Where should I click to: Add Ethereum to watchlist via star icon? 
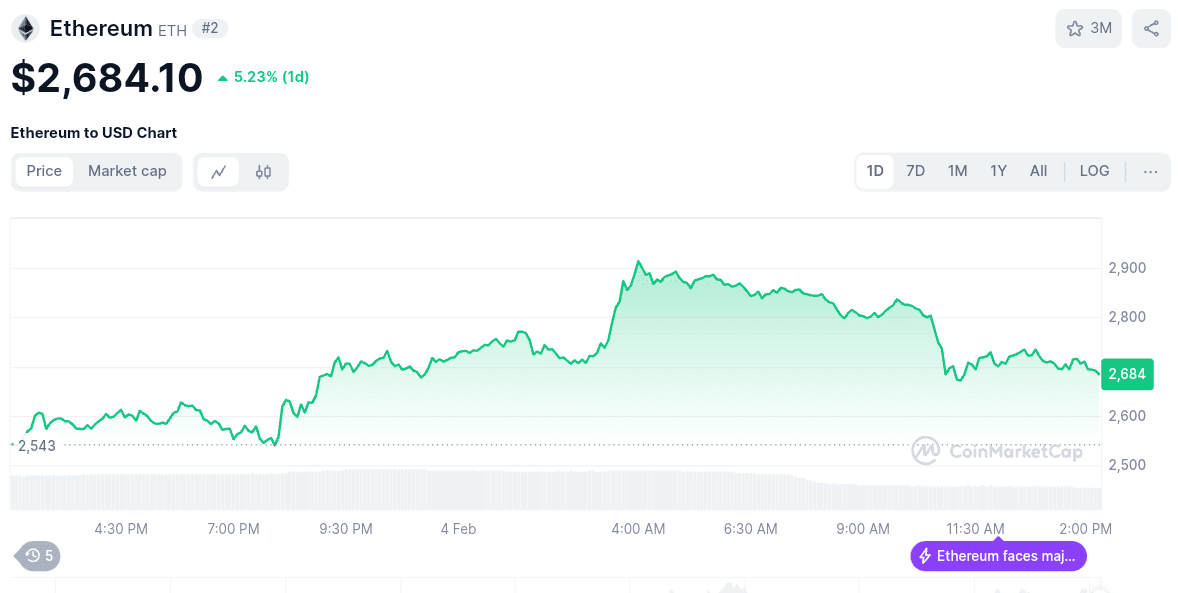click(1074, 28)
